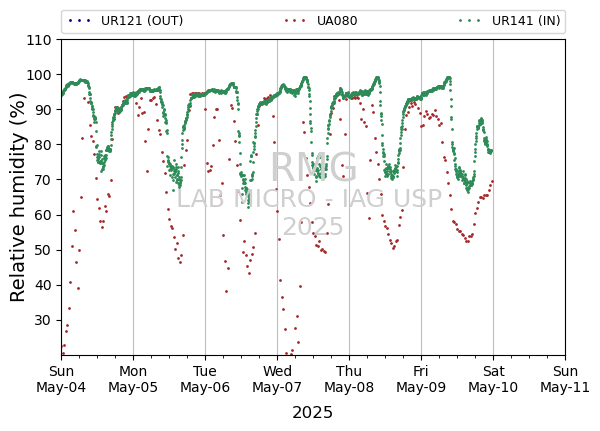Click the 80 y-axis tick label

pos(43,145)
